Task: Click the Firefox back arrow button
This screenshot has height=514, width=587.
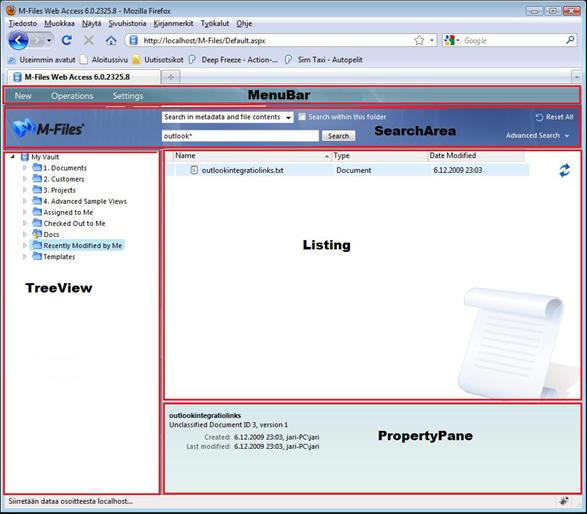Action: pyautogui.click(x=18, y=40)
